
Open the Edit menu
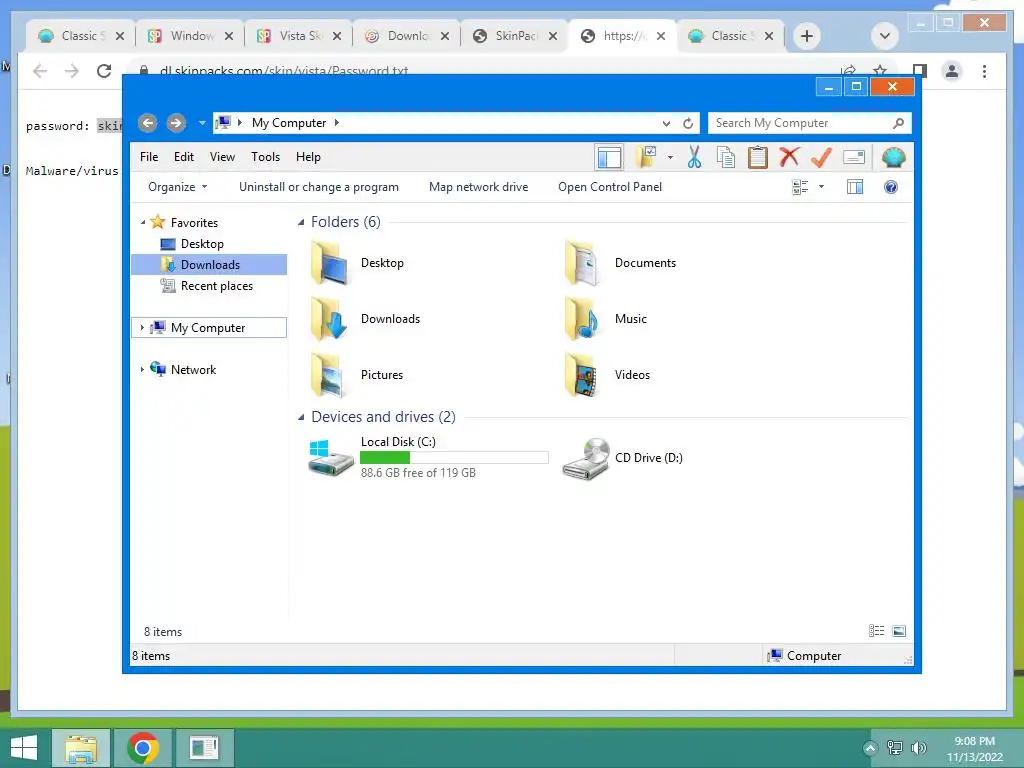coord(184,157)
